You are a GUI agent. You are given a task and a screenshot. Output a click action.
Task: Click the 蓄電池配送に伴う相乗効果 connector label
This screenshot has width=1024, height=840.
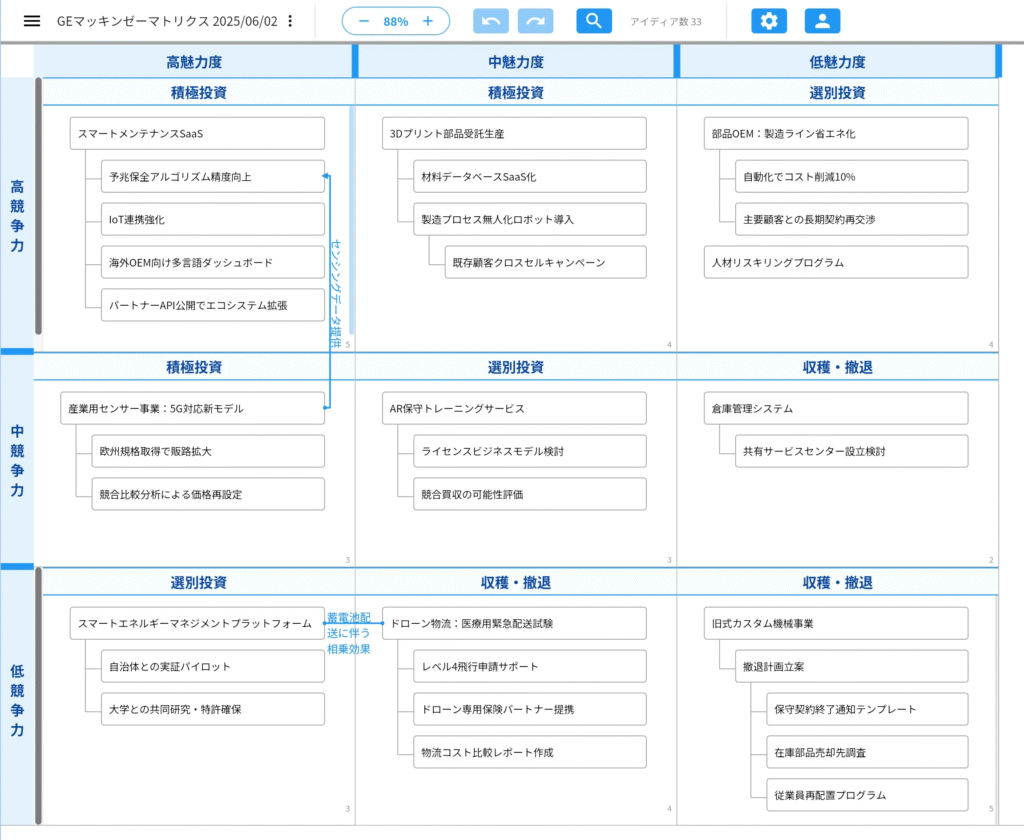(348, 634)
